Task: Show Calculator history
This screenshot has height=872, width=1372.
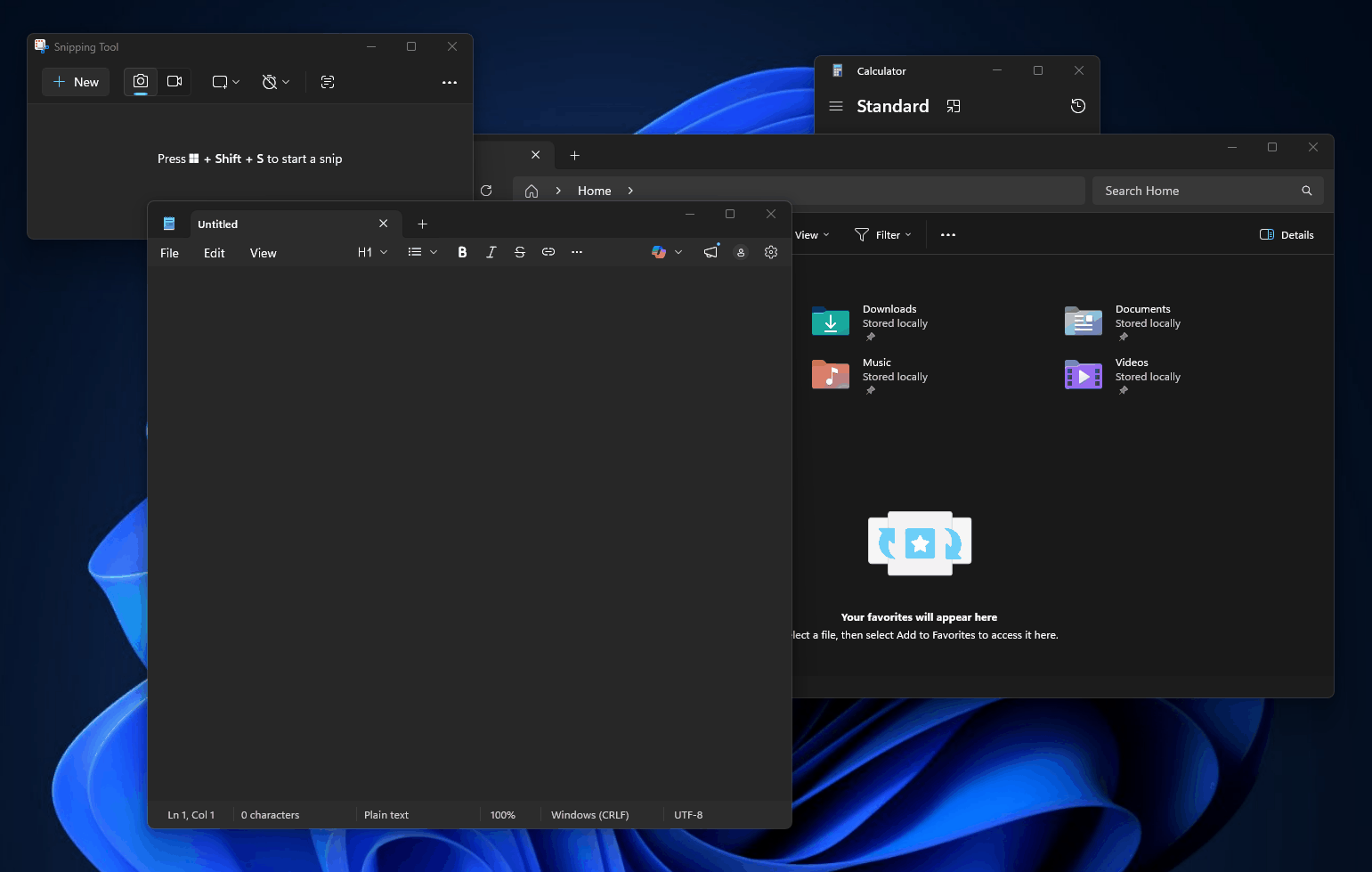Action: pos(1078,106)
